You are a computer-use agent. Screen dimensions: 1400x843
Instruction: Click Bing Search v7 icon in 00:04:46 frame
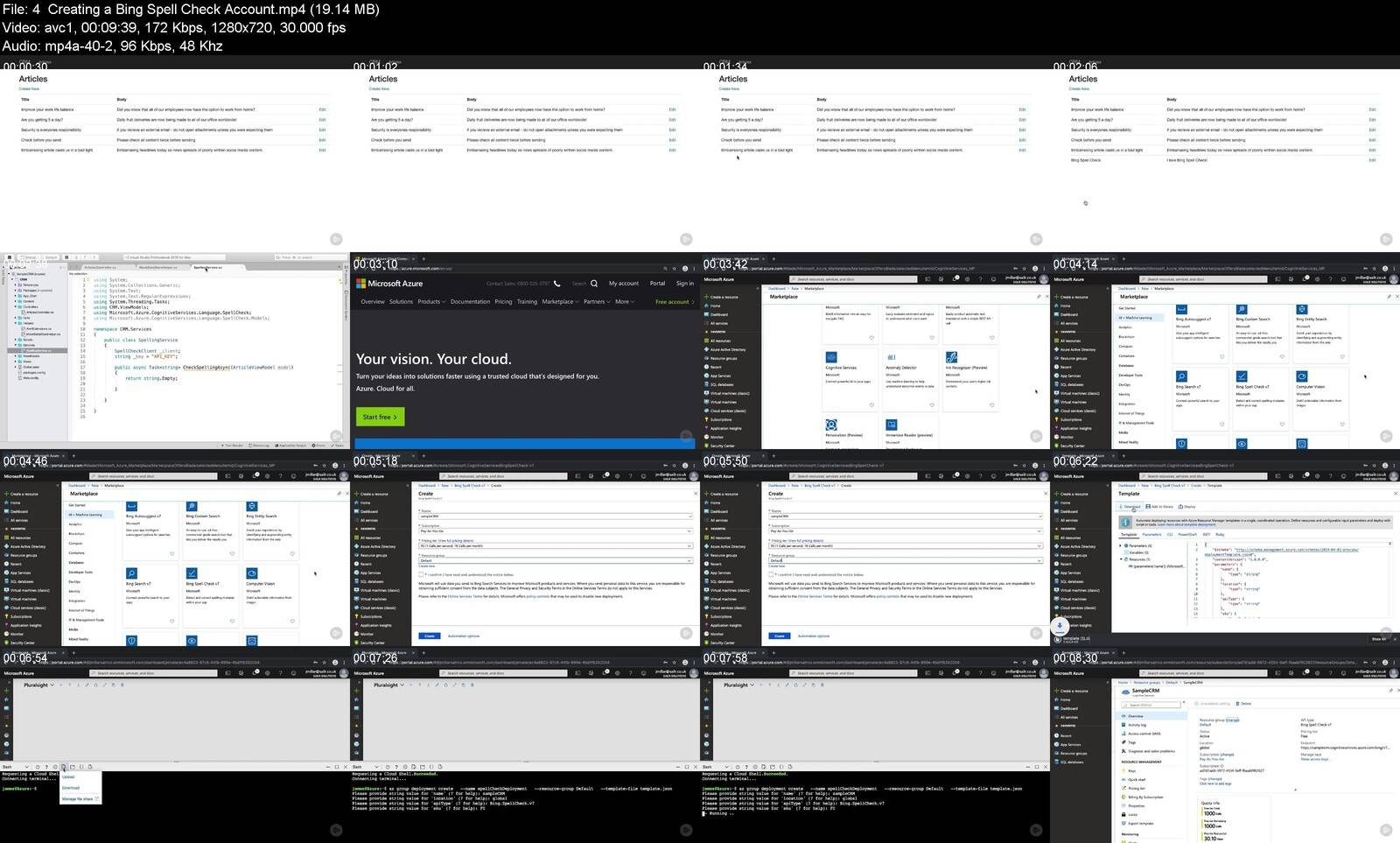[x=131, y=573]
